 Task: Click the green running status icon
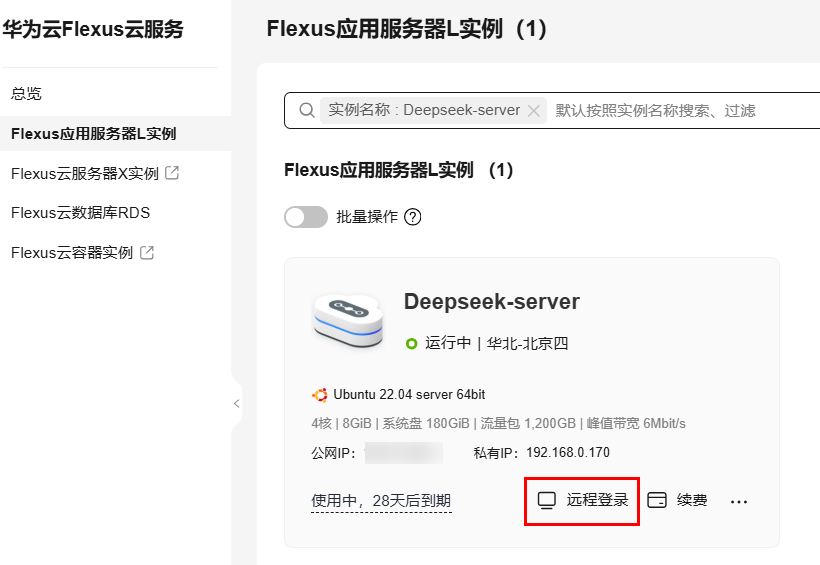click(x=411, y=344)
